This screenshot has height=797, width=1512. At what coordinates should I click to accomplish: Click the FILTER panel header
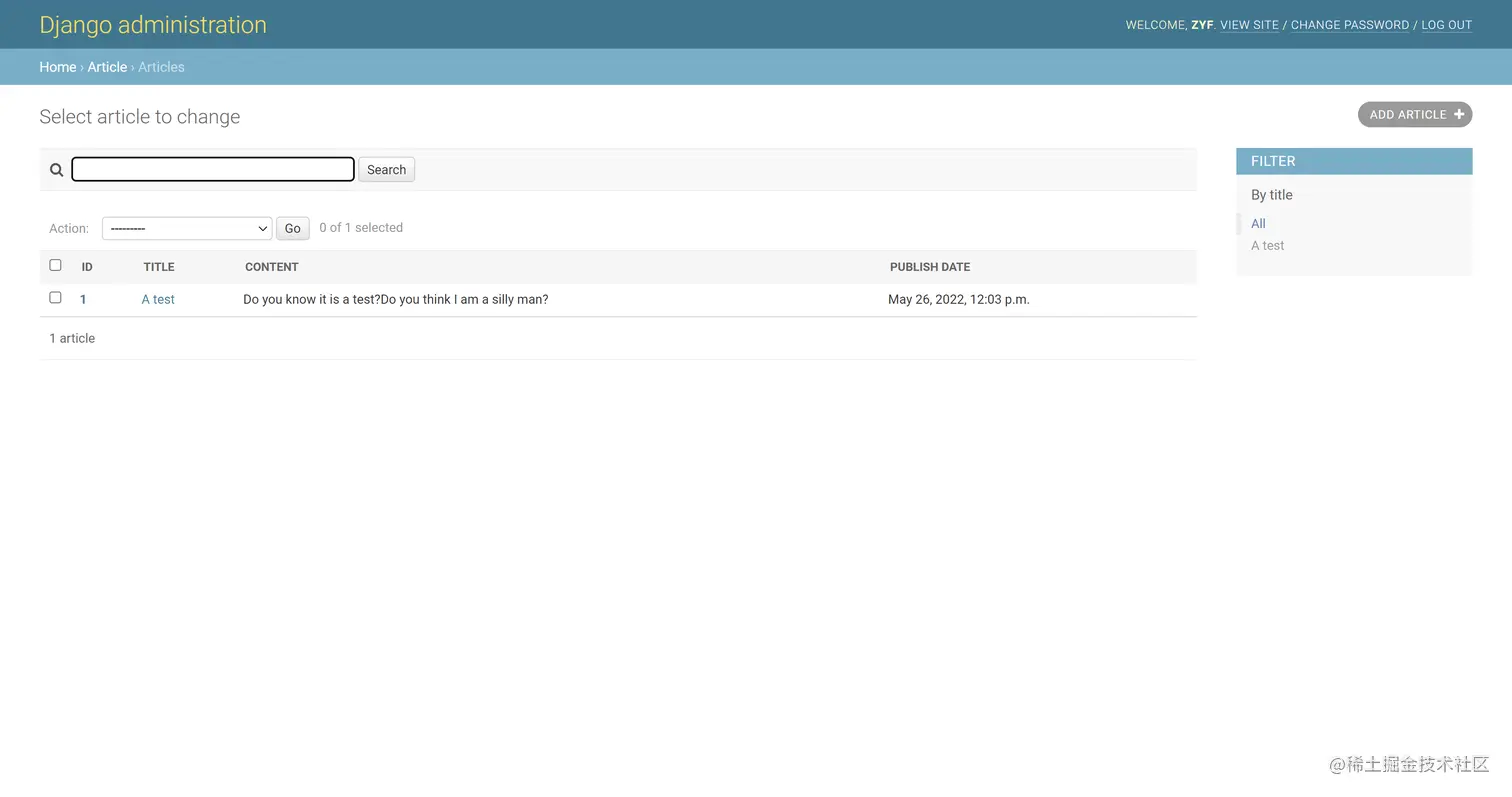(1354, 161)
